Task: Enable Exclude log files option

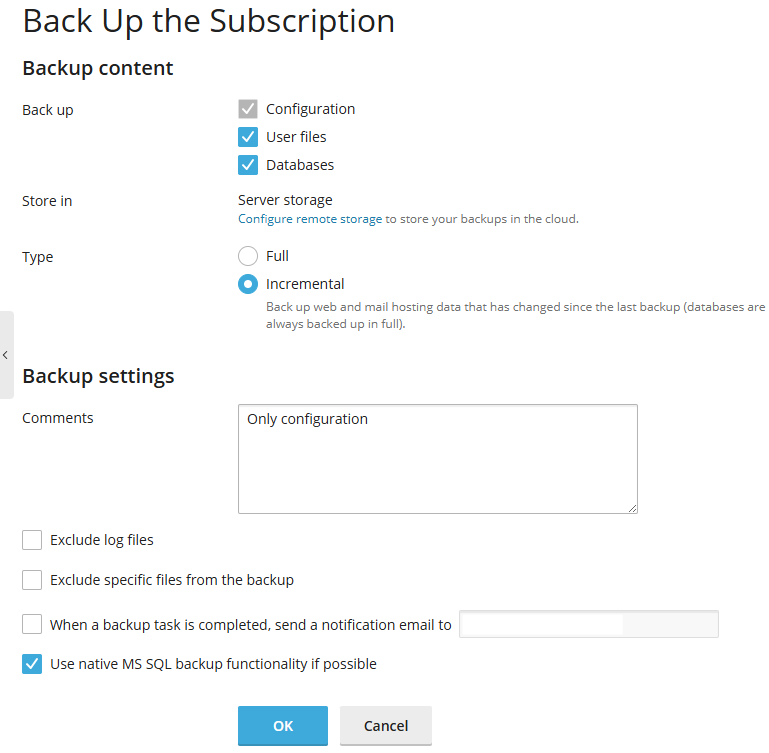Action: (x=32, y=540)
